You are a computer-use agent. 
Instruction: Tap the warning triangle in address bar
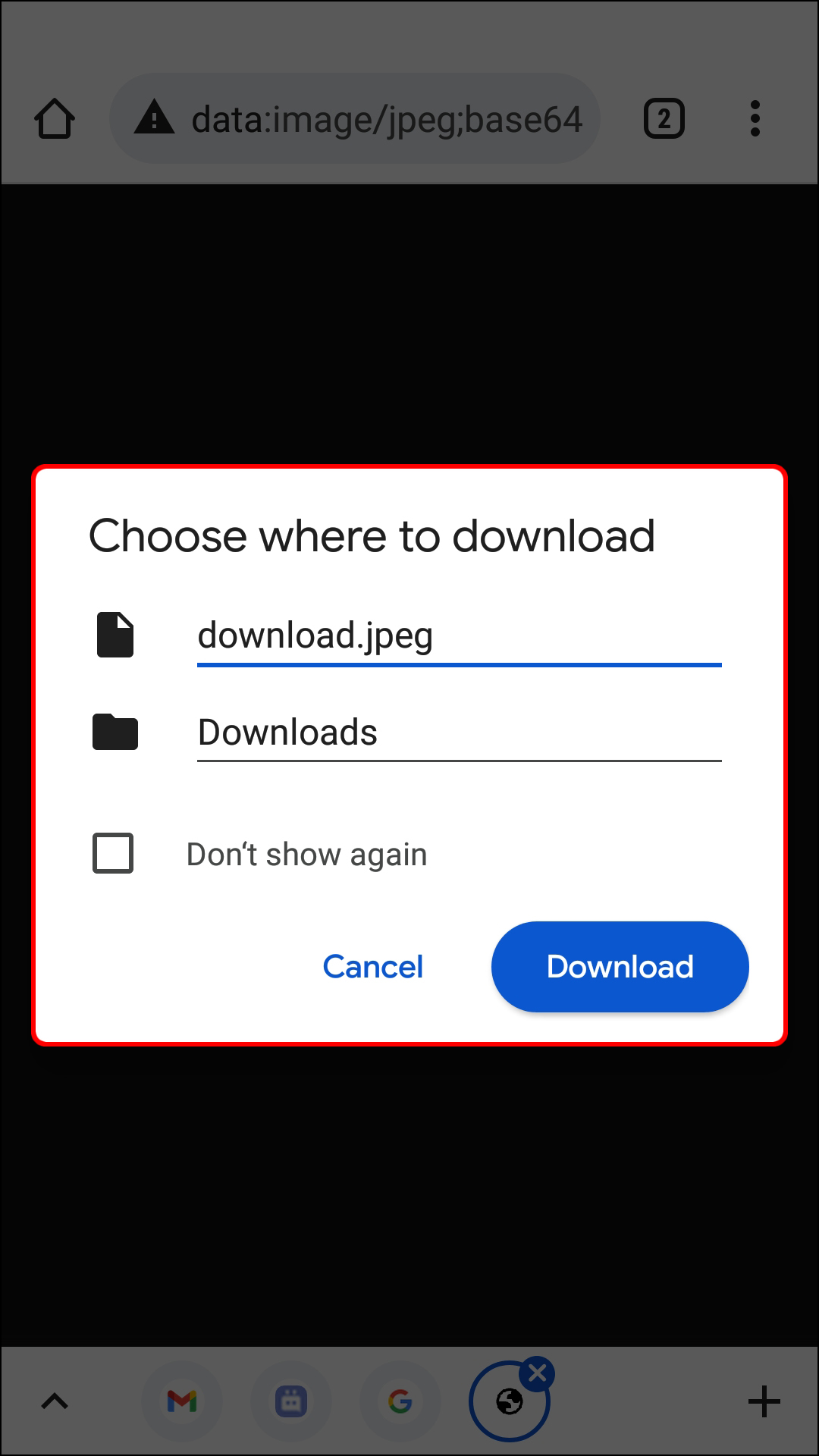(155, 118)
